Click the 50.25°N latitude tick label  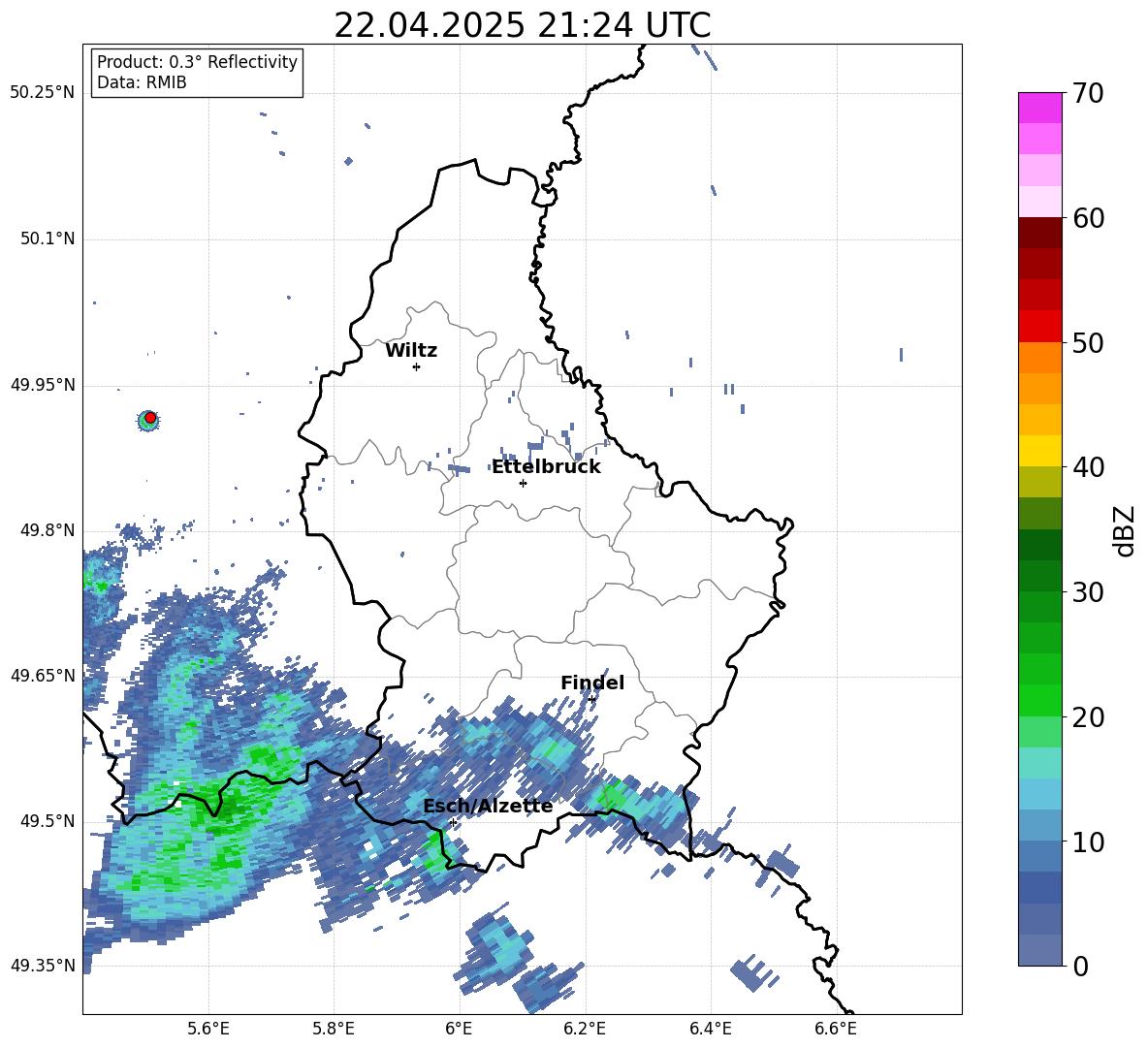43,93
